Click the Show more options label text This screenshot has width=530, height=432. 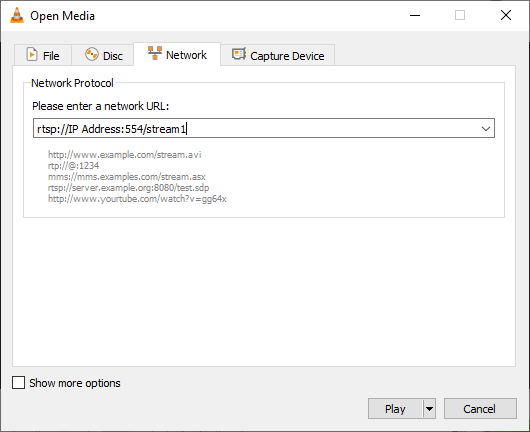click(75, 383)
